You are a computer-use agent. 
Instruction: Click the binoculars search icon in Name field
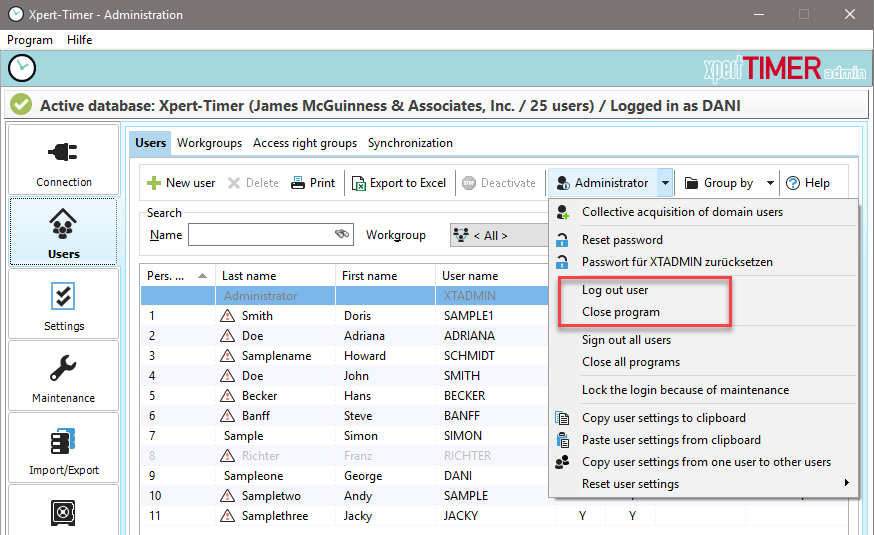coord(342,235)
